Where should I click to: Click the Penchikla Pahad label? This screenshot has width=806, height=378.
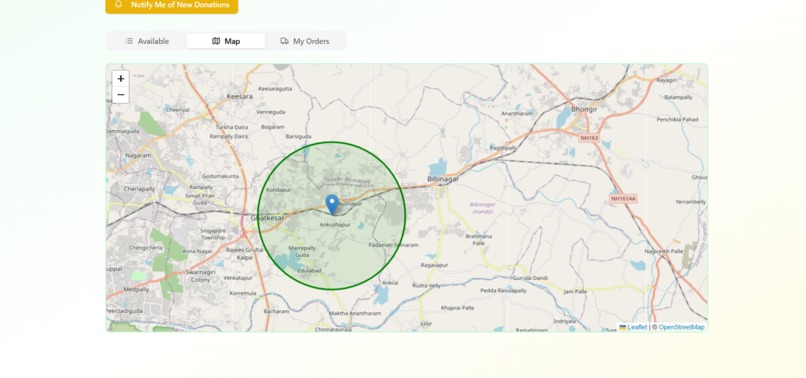point(677,119)
